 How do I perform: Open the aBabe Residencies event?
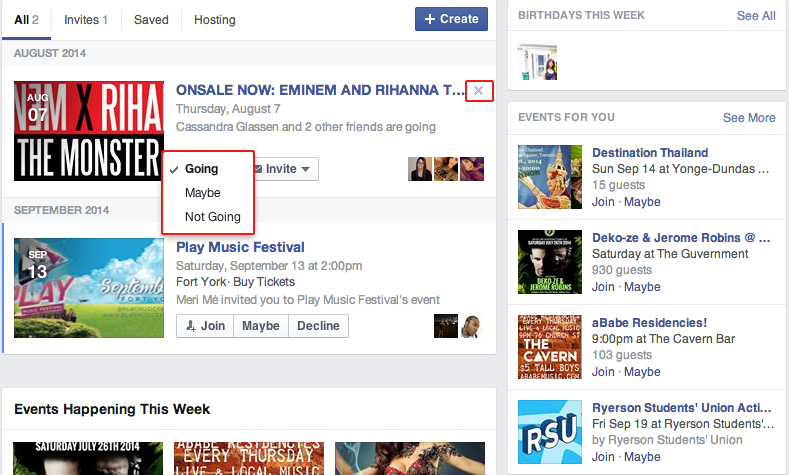649,323
